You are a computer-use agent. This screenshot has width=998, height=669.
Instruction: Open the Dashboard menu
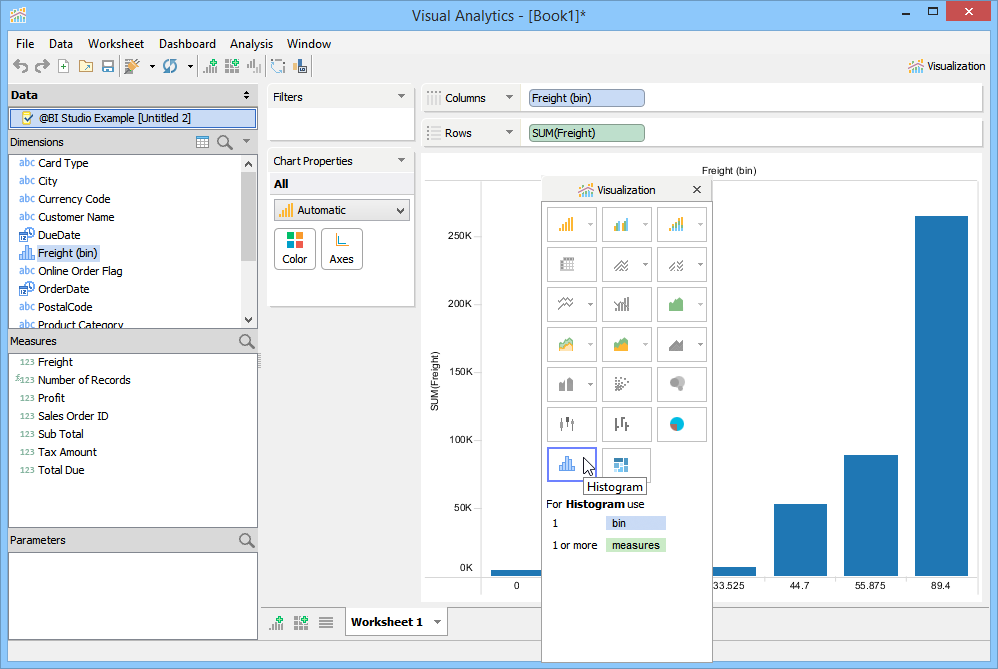[187, 44]
